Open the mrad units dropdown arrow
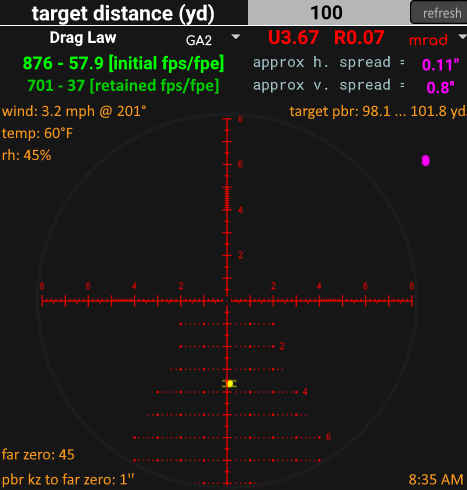 [462, 37]
